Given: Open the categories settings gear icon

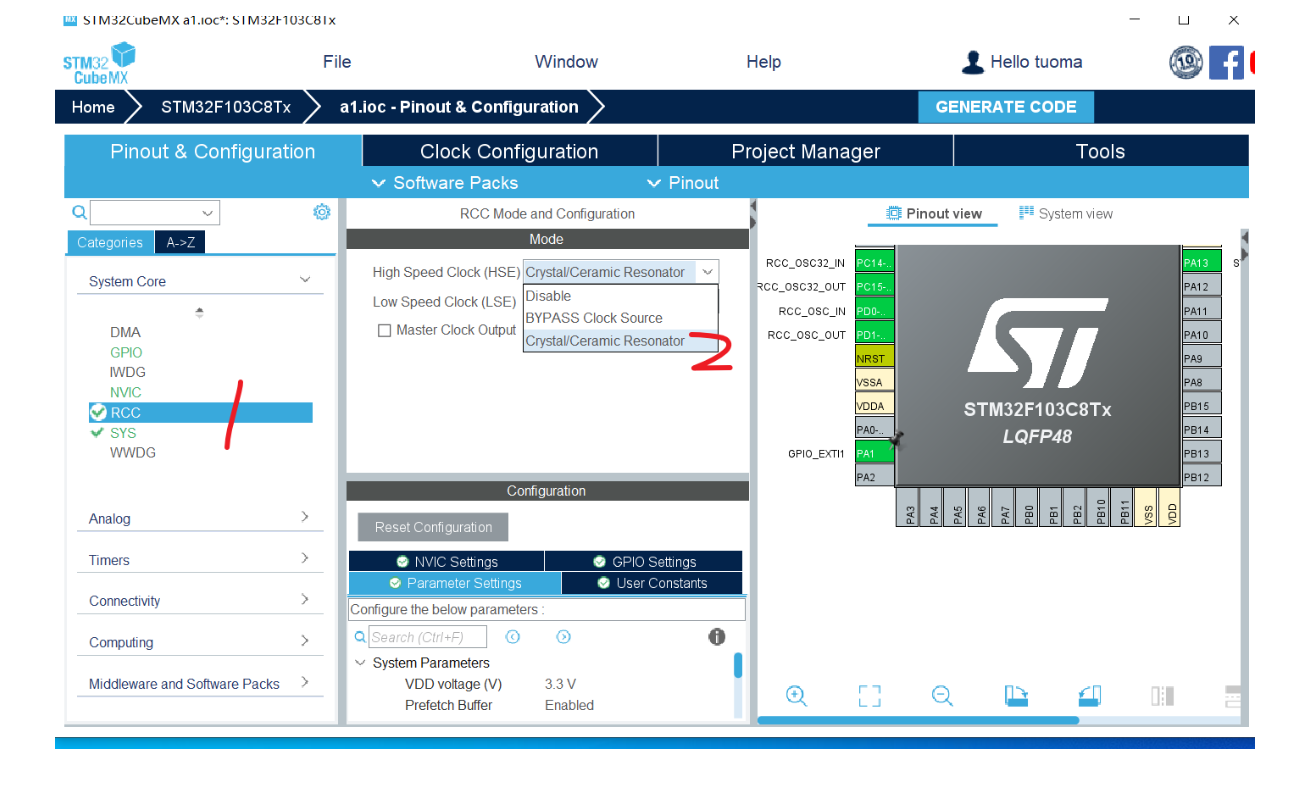Looking at the screenshot, I should pos(322,212).
